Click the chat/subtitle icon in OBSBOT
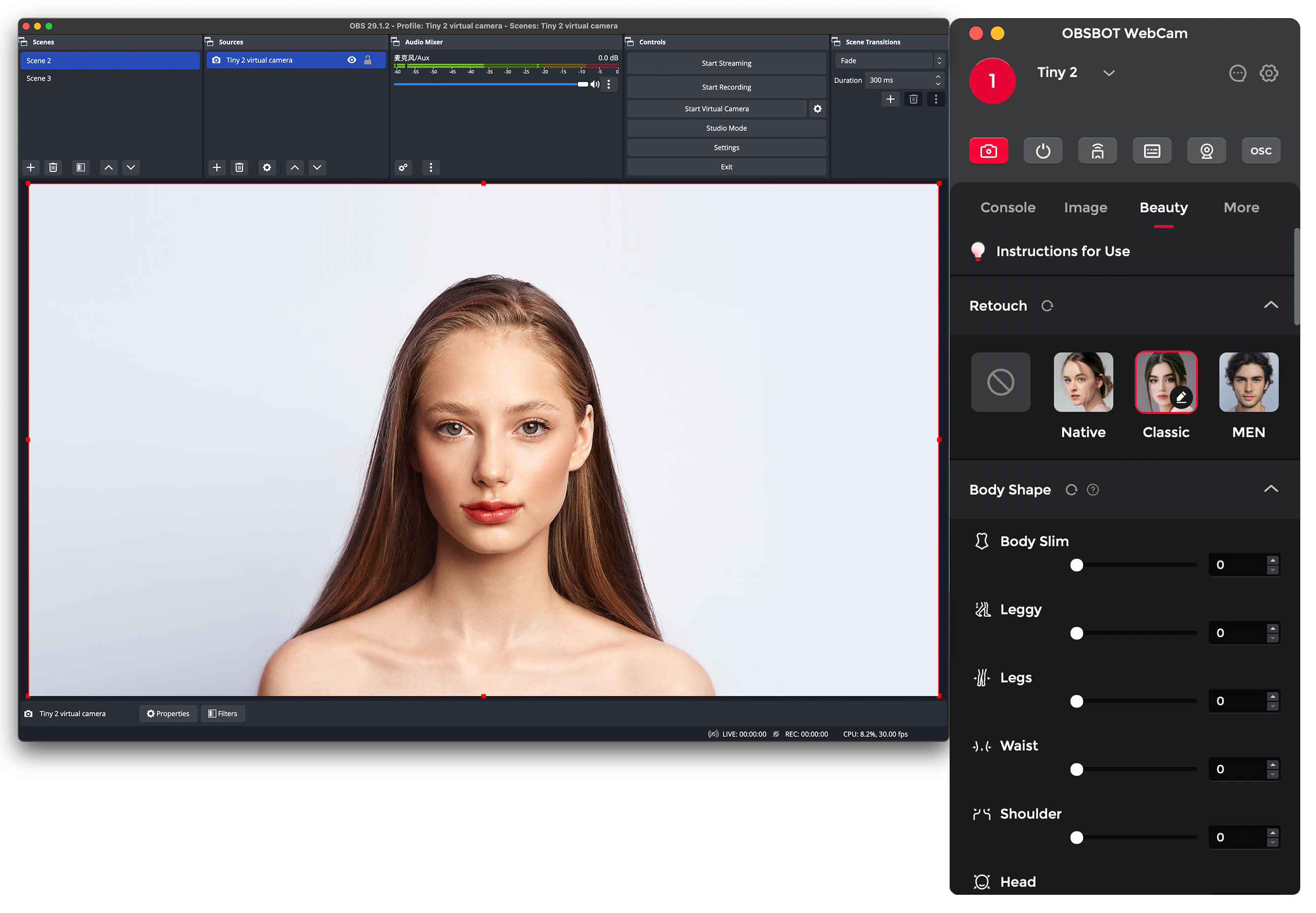1316x913 pixels. pyautogui.click(x=1152, y=150)
